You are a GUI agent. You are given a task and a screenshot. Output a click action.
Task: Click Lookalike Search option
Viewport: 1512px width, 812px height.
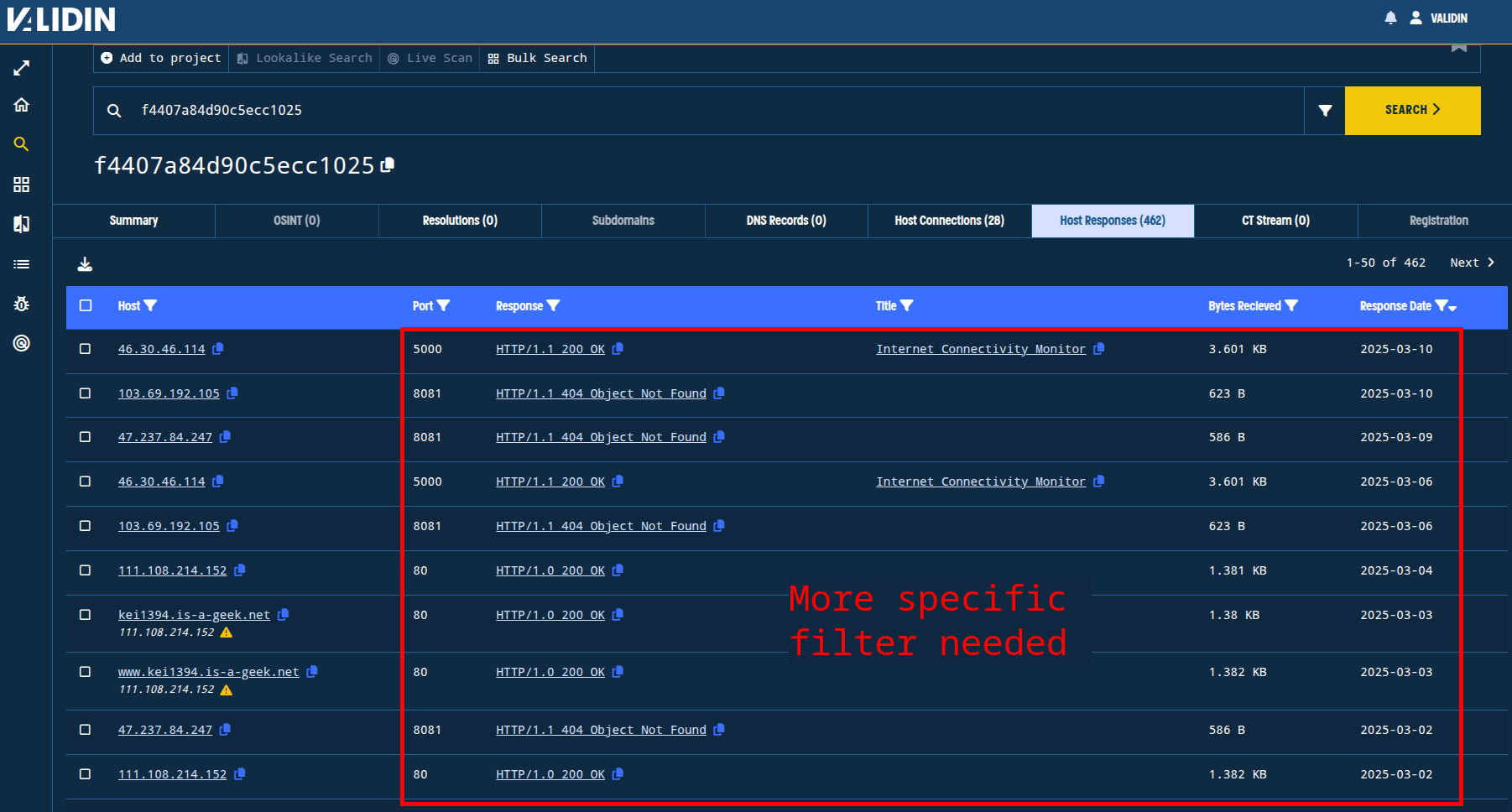(305, 58)
